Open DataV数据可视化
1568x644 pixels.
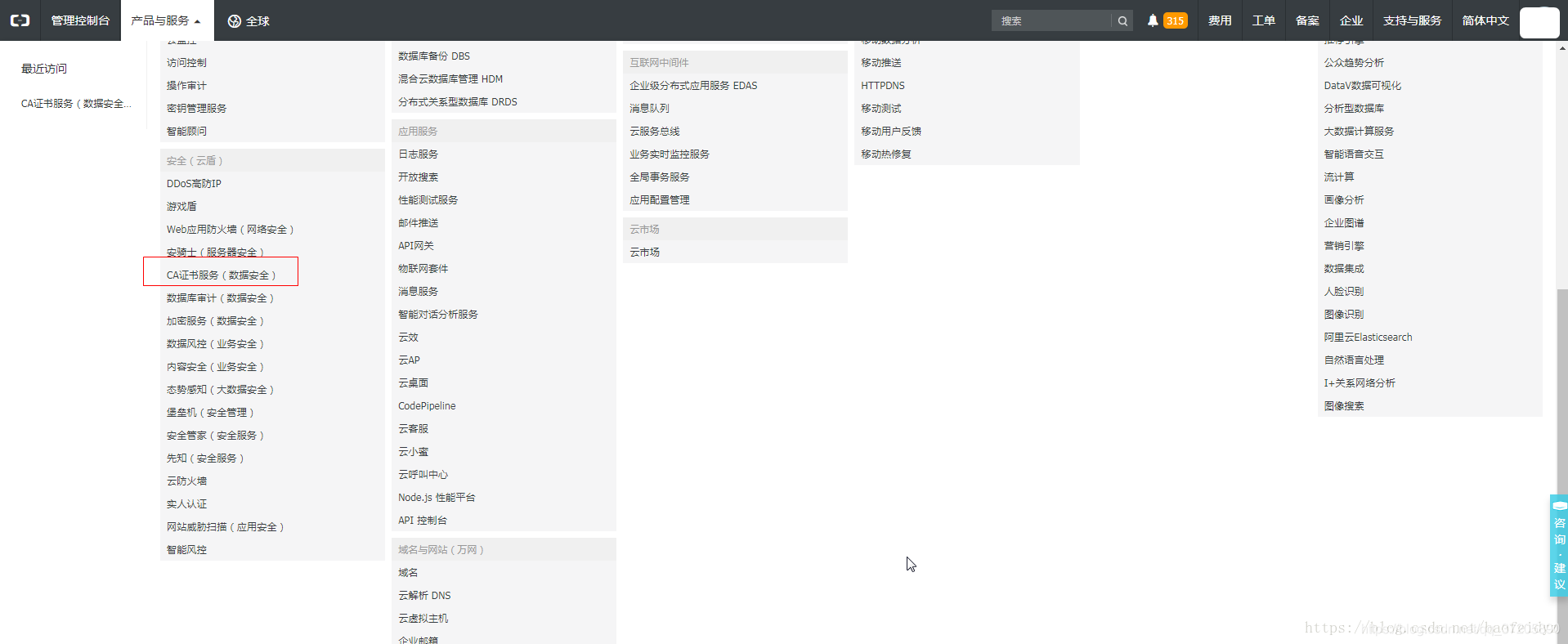1363,86
